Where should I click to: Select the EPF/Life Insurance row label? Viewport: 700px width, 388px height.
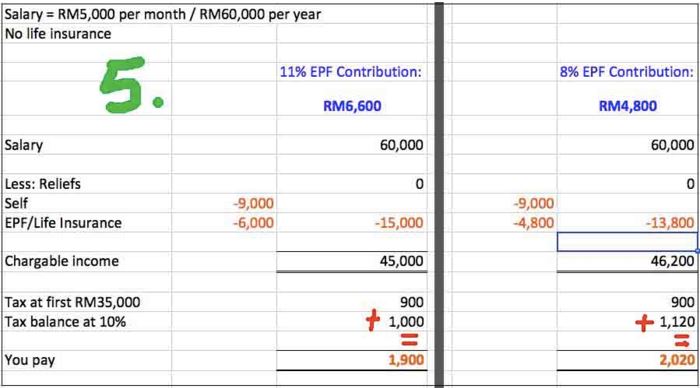coord(63,223)
